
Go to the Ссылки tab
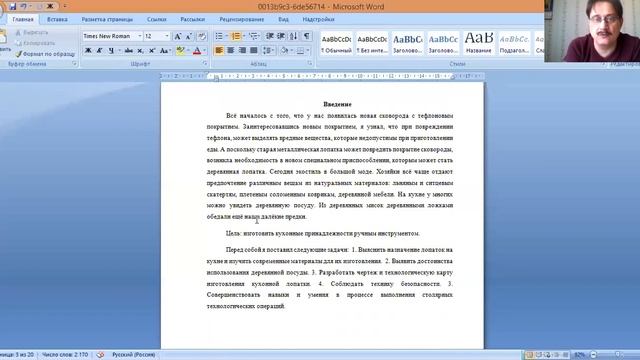coord(157,19)
